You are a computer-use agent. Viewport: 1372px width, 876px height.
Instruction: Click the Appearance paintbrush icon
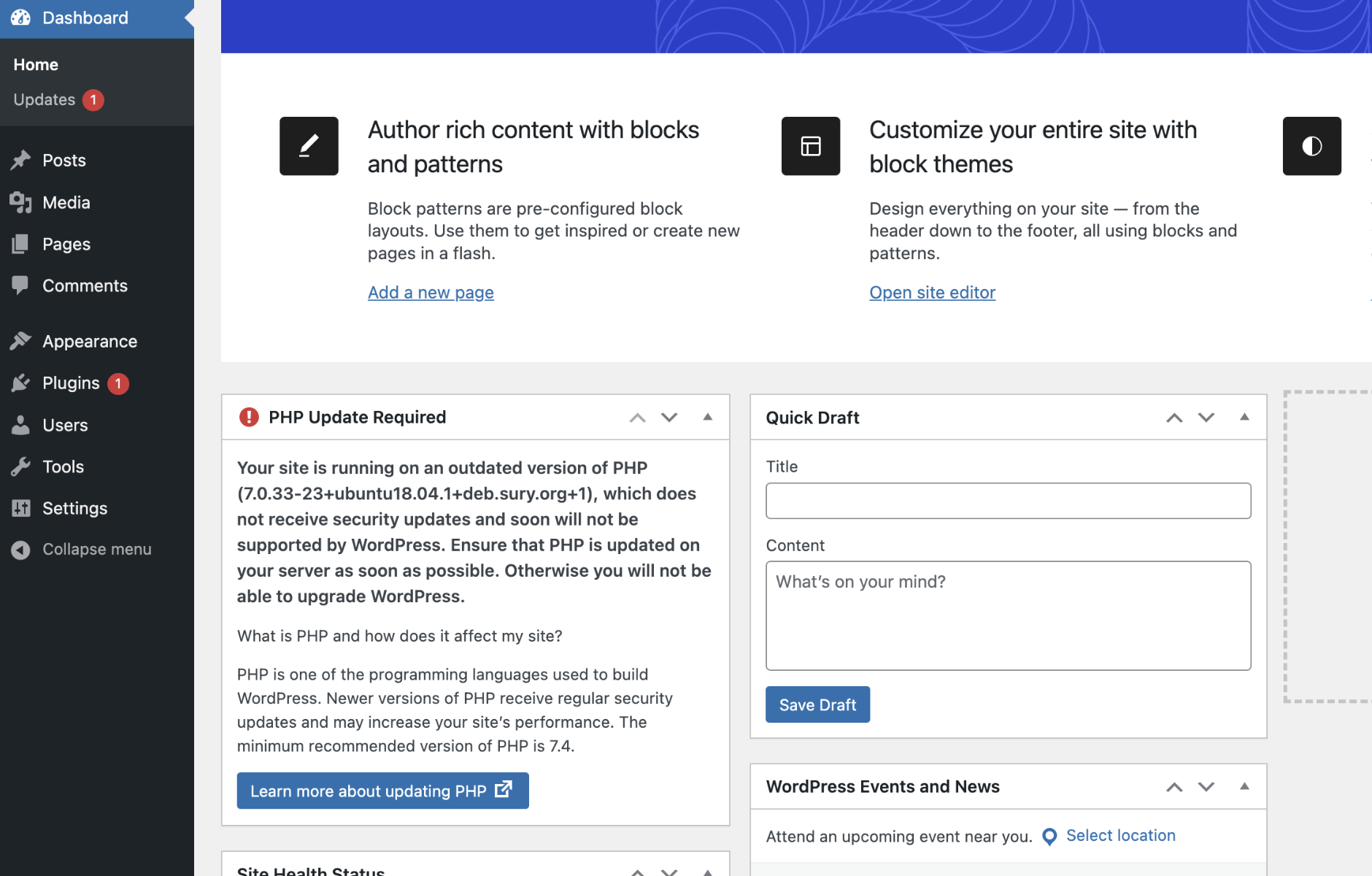(20, 341)
